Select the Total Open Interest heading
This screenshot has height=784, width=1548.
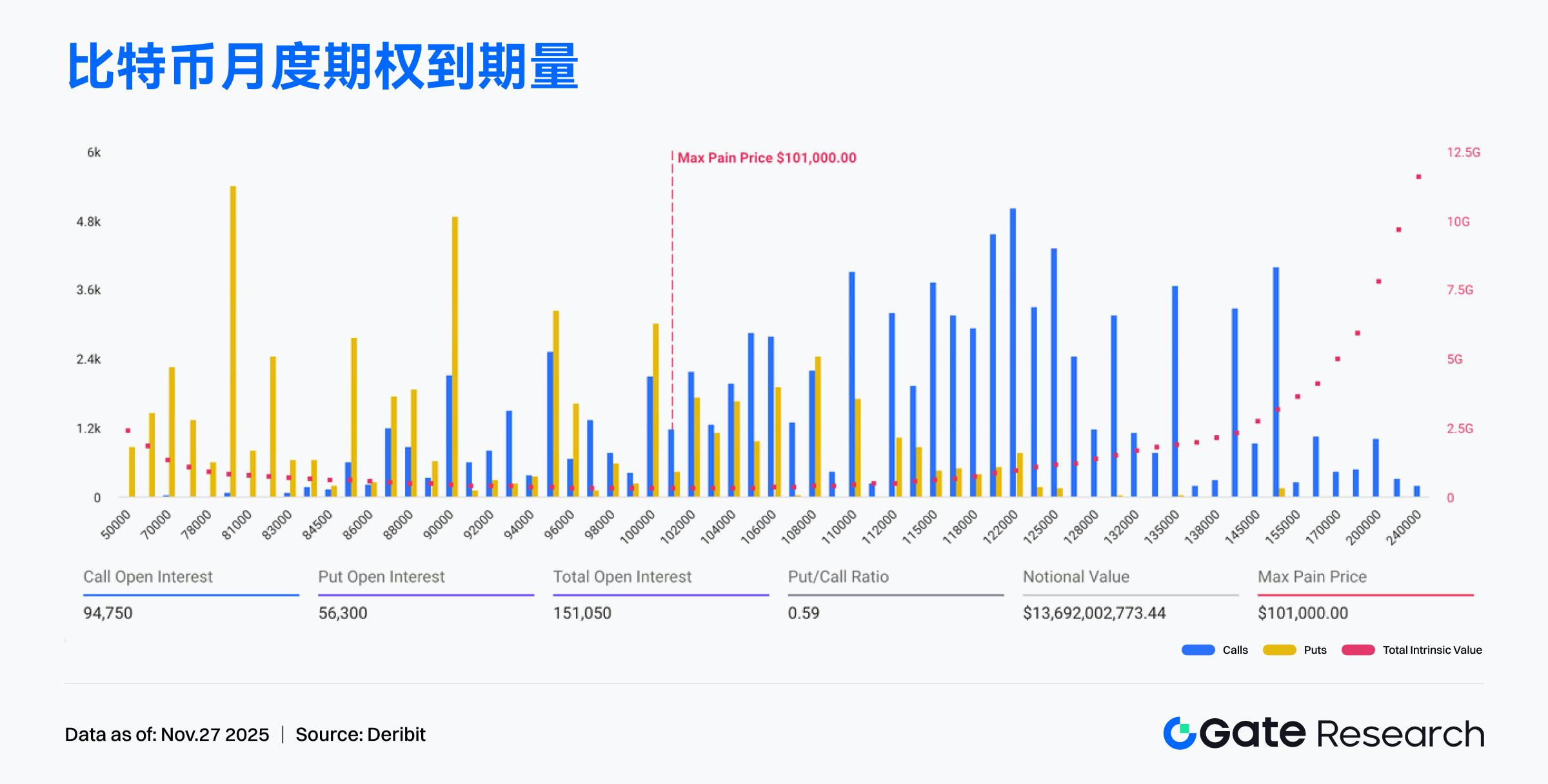pyautogui.click(x=622, y=576)
